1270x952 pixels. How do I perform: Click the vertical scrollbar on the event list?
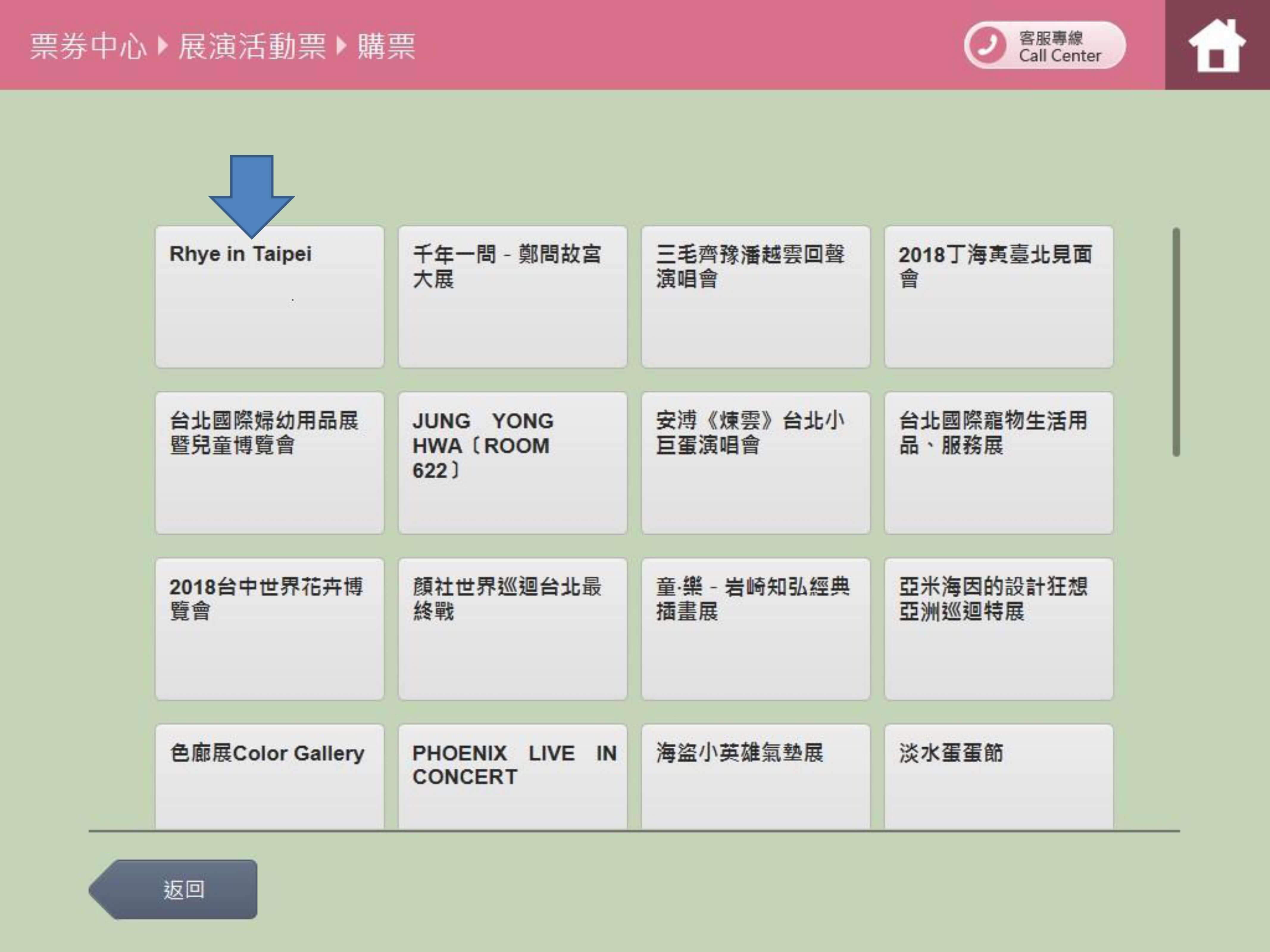coord(1176,342)
